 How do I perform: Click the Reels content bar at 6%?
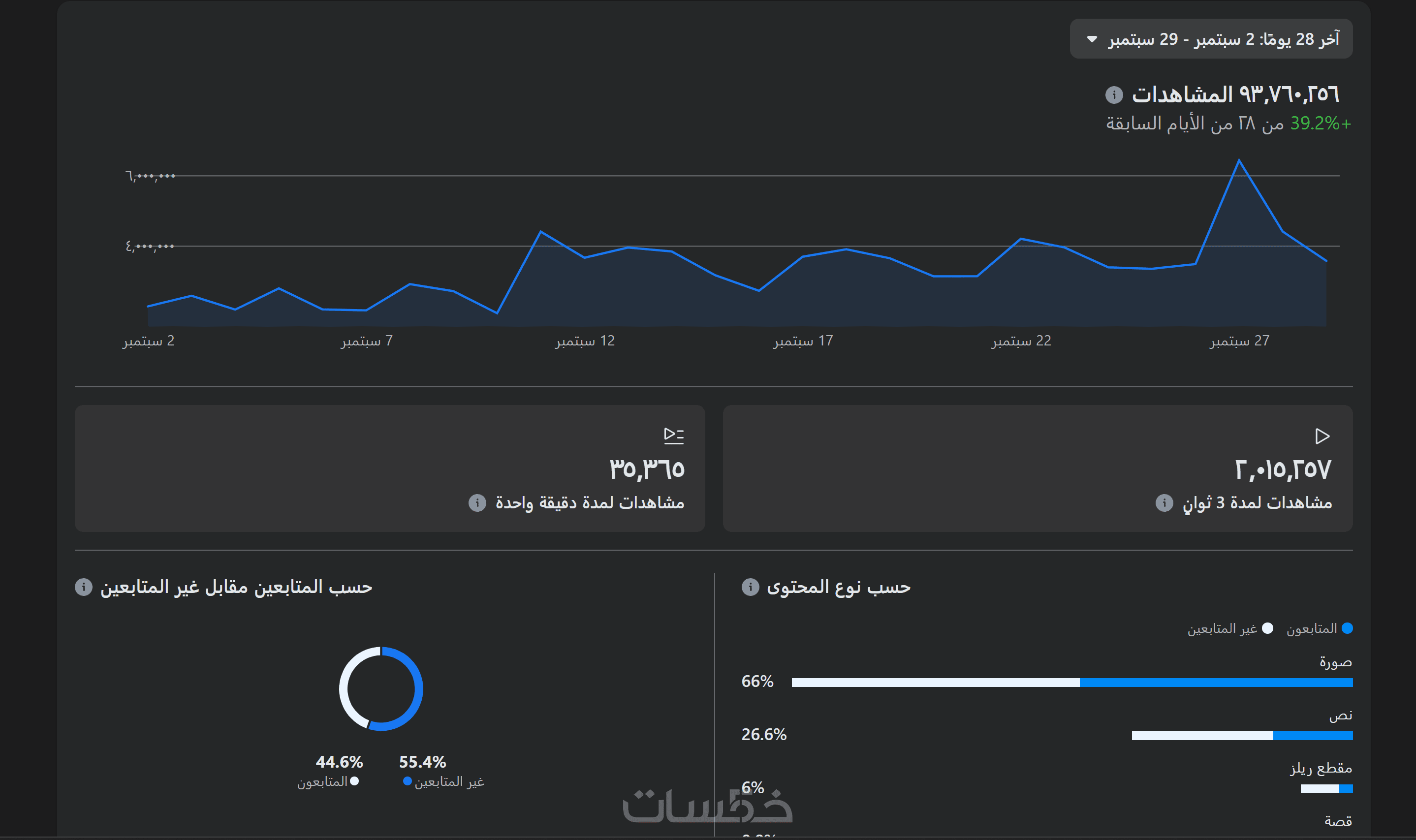click(1326, 788)
